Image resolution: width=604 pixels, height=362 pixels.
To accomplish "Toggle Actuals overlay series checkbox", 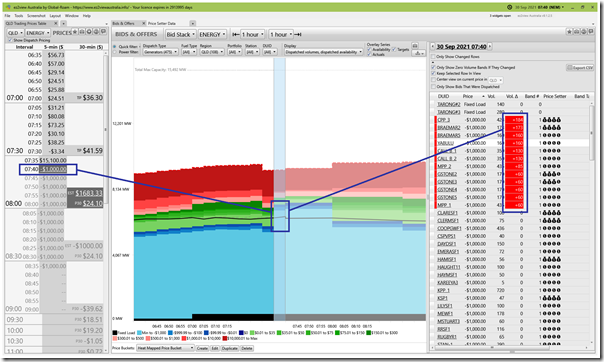I will [369, 54].
